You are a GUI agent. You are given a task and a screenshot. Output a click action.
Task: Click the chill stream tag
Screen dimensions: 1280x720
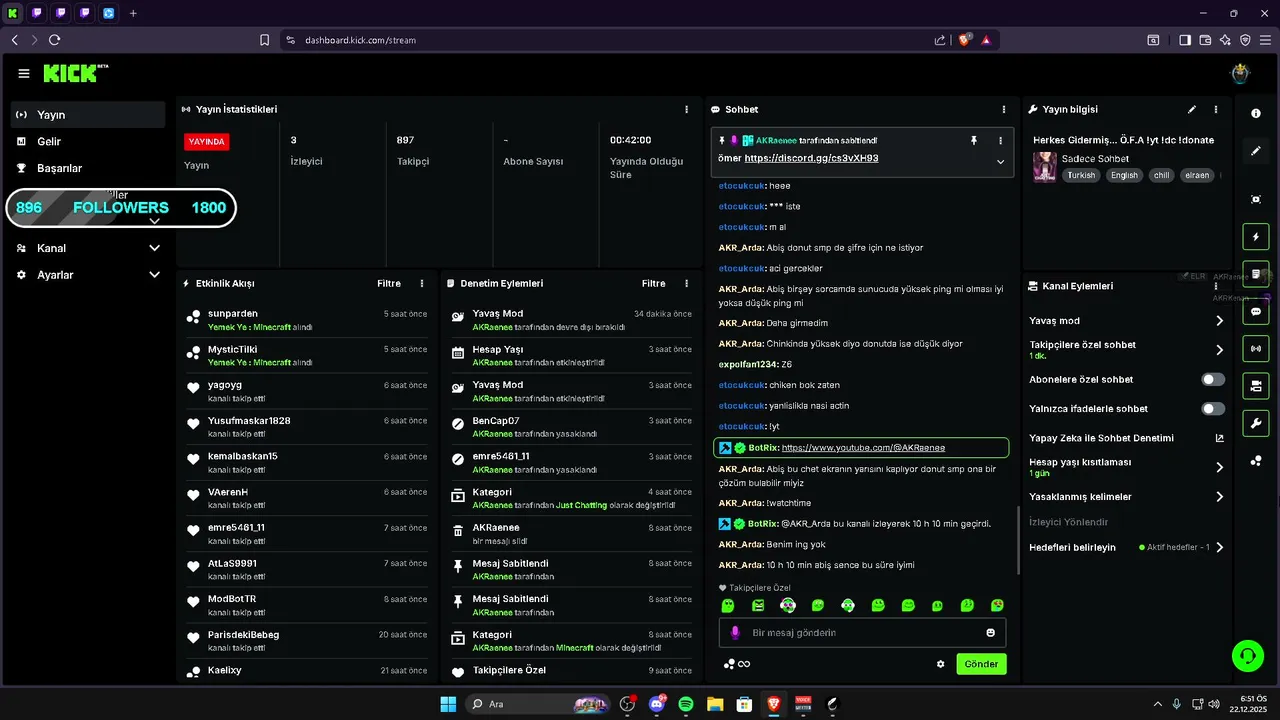tap(1161, 175)
